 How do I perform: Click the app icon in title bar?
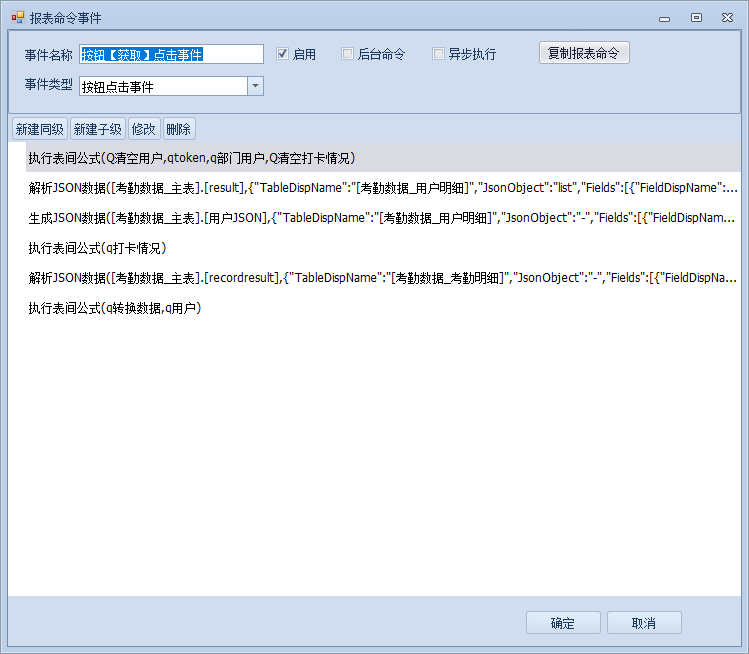coord(17,17)
